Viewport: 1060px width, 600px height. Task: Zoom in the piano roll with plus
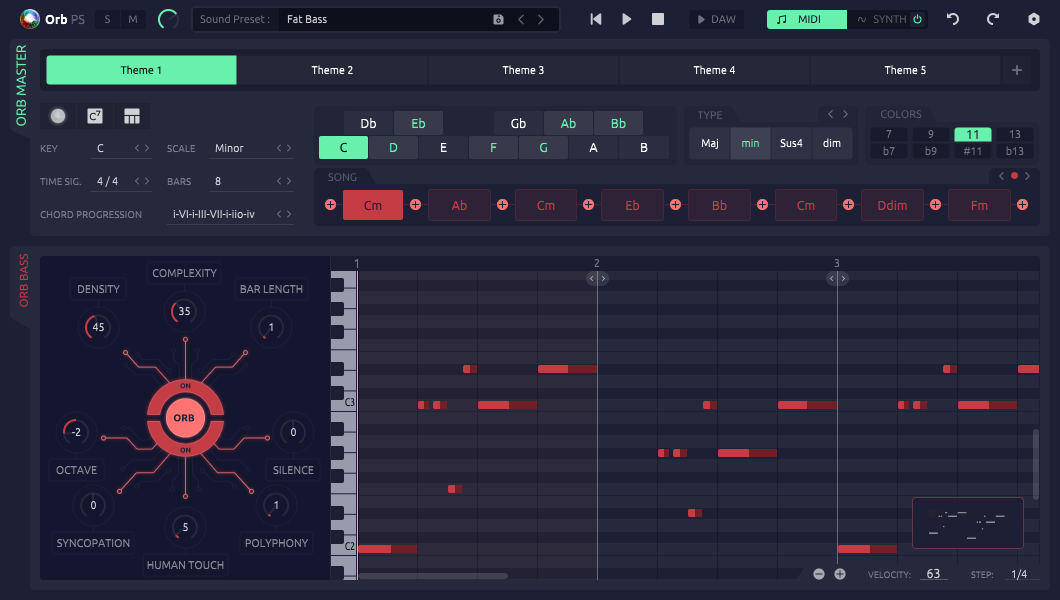point(840,574)
